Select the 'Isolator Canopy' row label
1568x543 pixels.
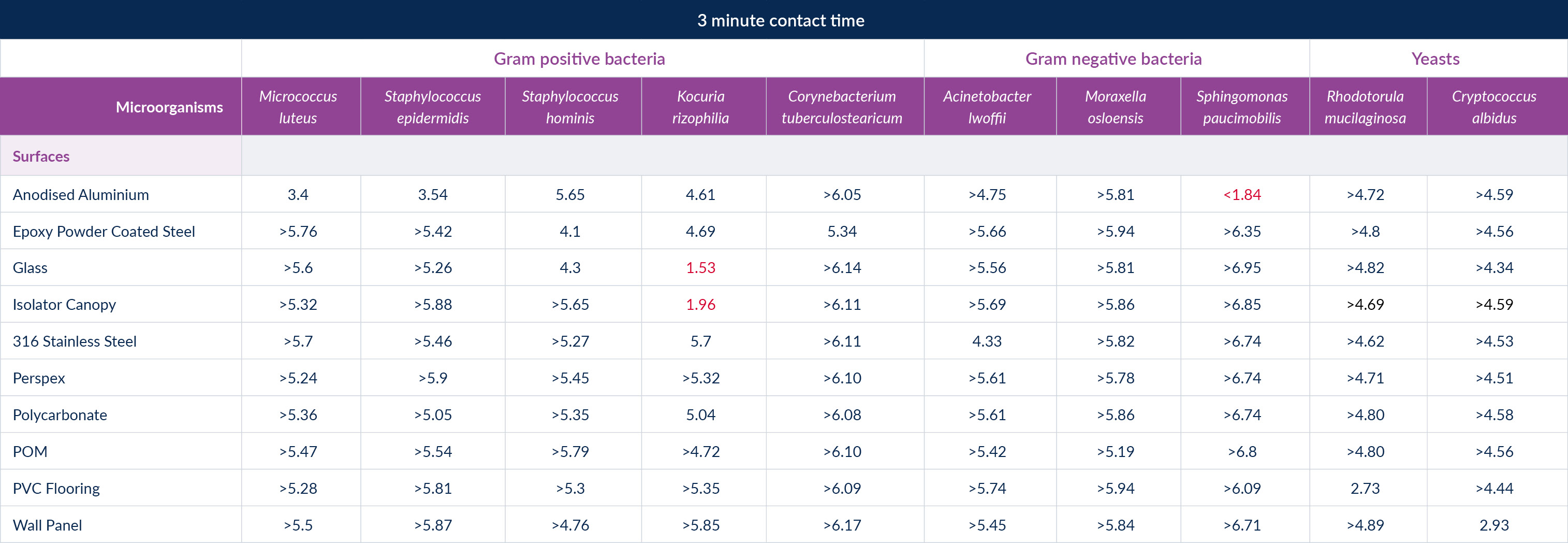tap(65, 305)
